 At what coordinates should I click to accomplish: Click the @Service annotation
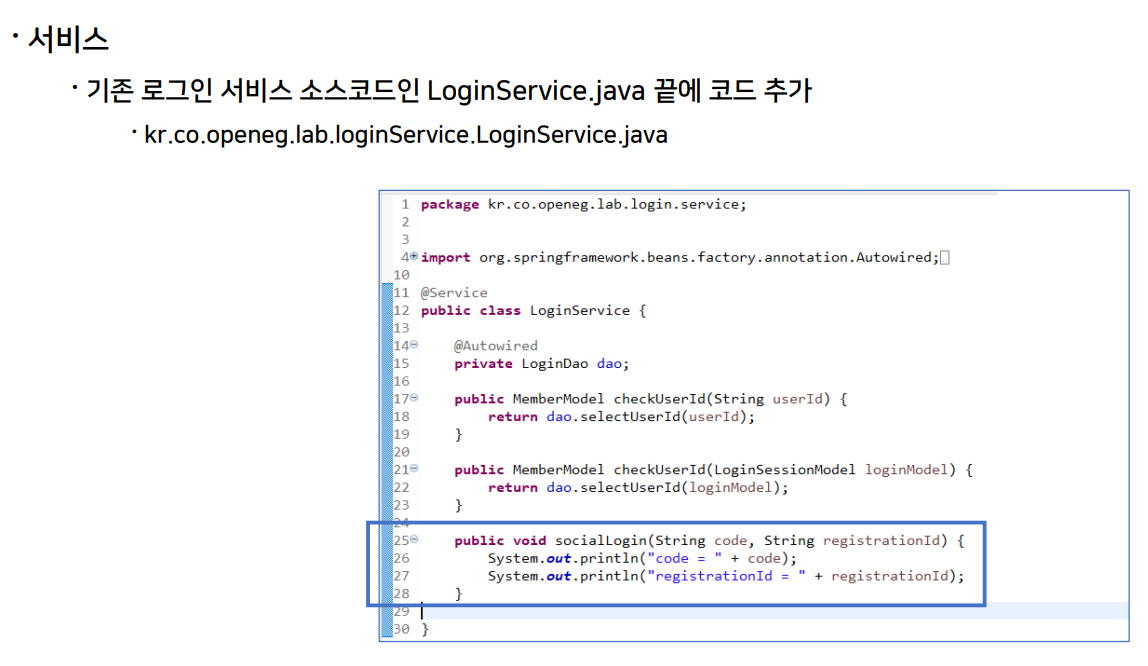454,292
